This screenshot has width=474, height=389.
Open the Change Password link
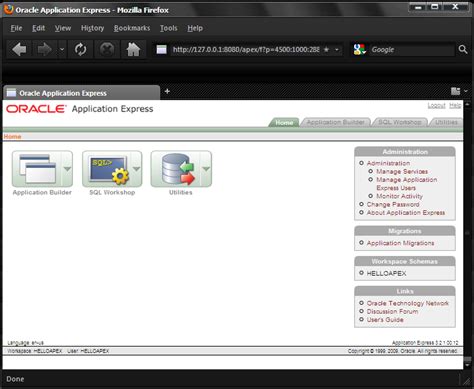[x=393, y=204]
